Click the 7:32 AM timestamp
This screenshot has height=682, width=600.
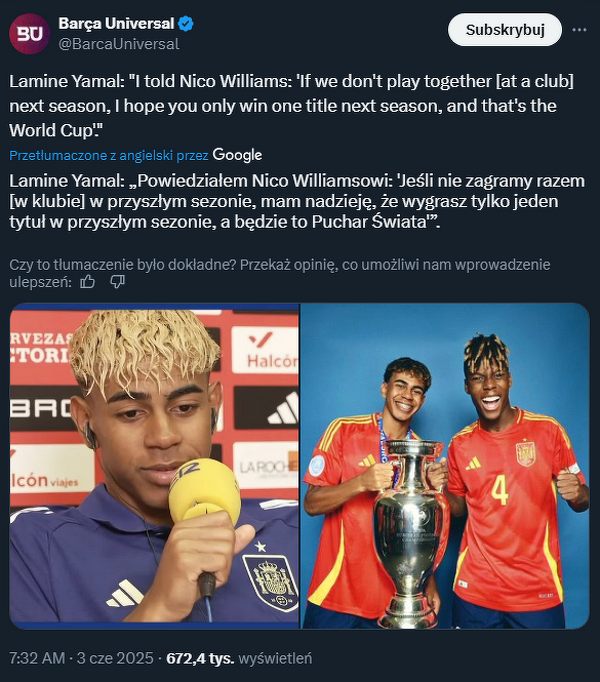(37, 658)
